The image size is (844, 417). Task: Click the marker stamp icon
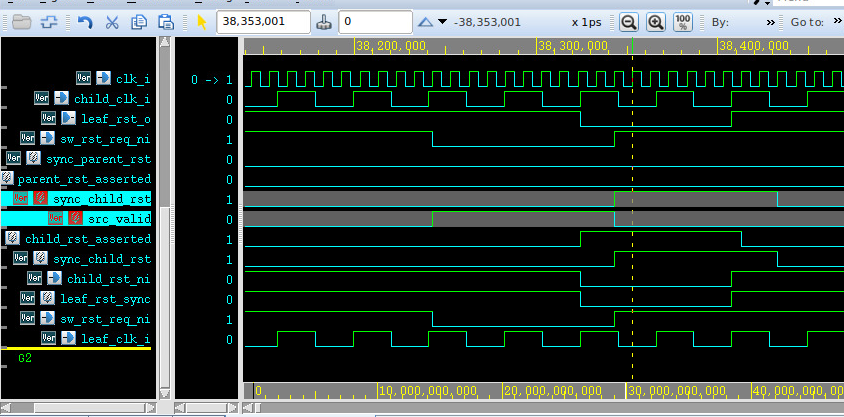click(x=323, y=22)
